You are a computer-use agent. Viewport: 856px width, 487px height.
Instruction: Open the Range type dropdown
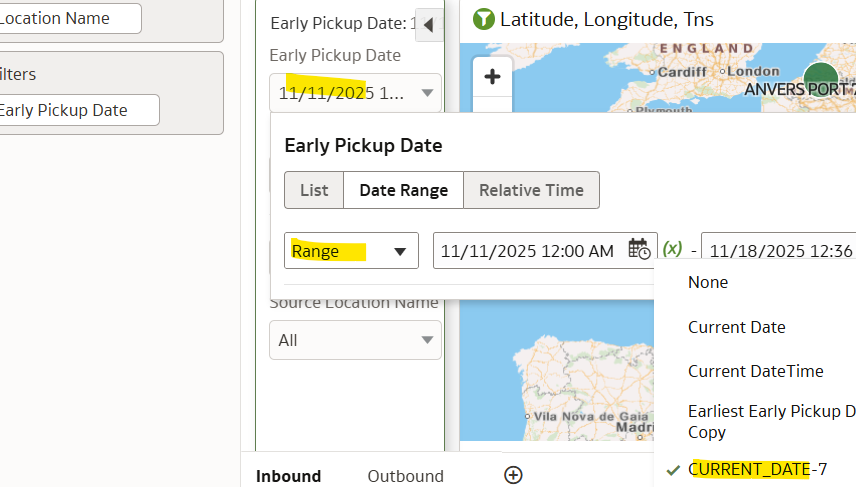(x=351, y=251)
